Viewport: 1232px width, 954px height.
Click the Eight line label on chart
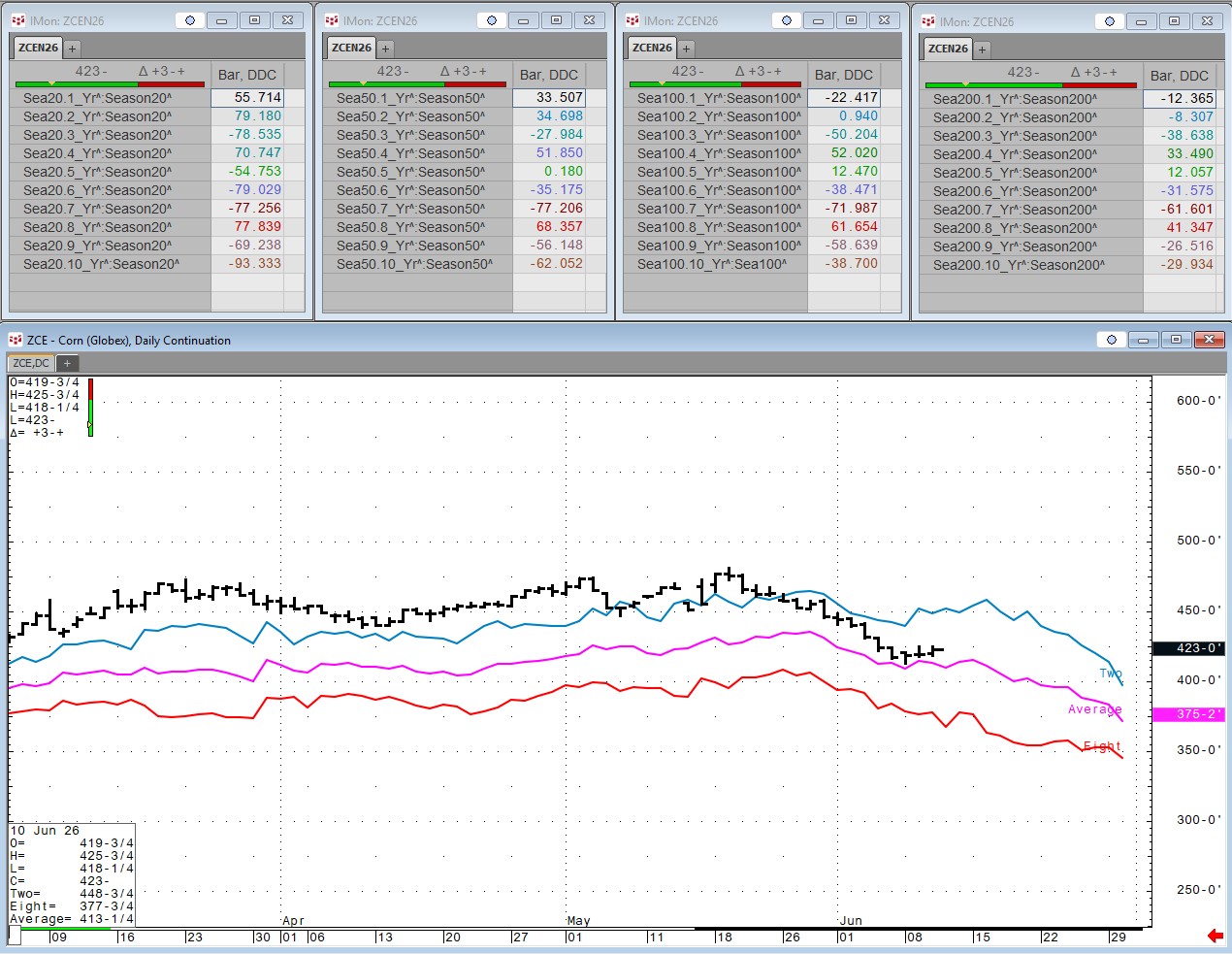coord(1102,746)
